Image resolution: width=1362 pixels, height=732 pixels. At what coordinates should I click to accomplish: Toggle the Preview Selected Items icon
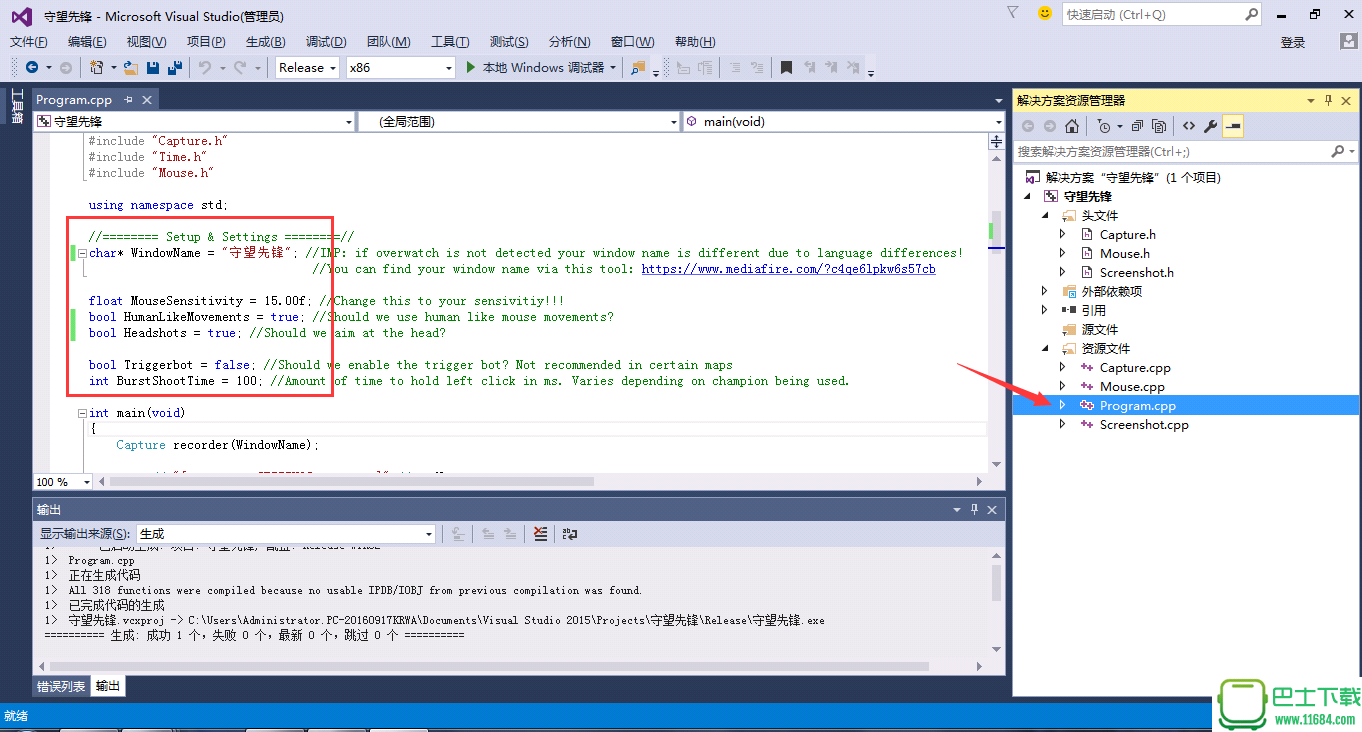(x=1232, y=126)
